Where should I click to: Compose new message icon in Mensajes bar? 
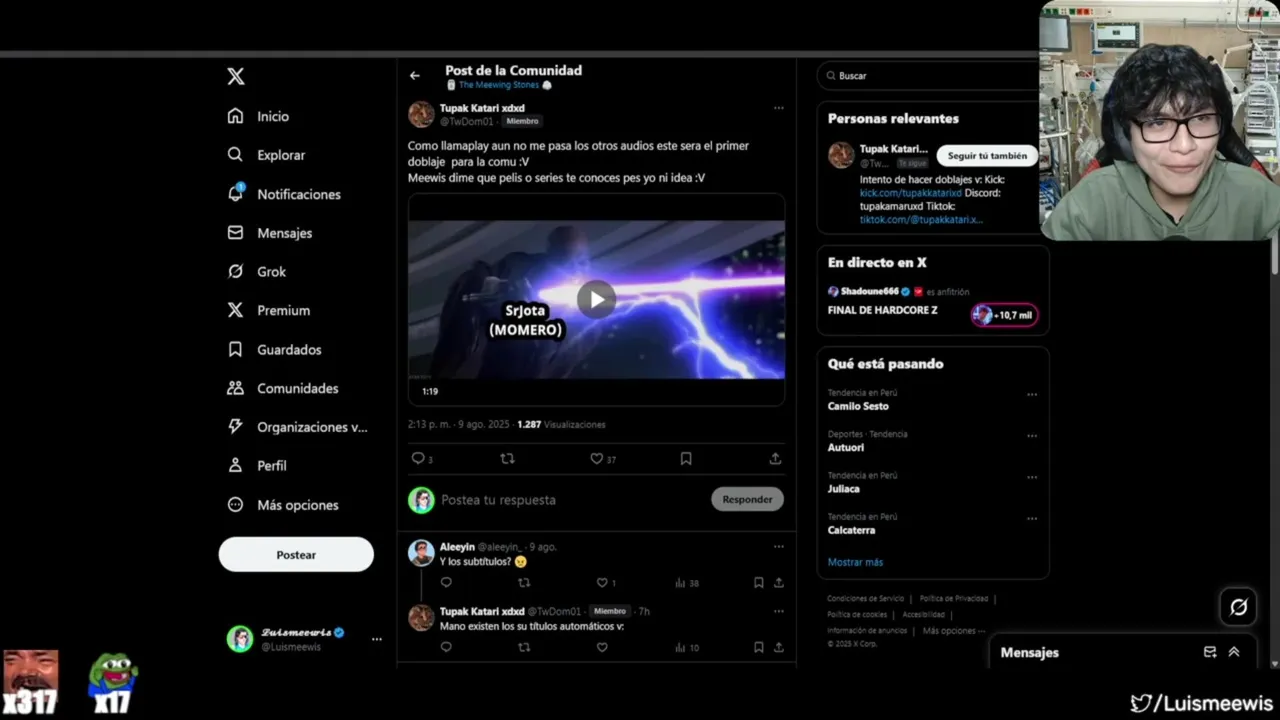click(x=1210, y=652)
